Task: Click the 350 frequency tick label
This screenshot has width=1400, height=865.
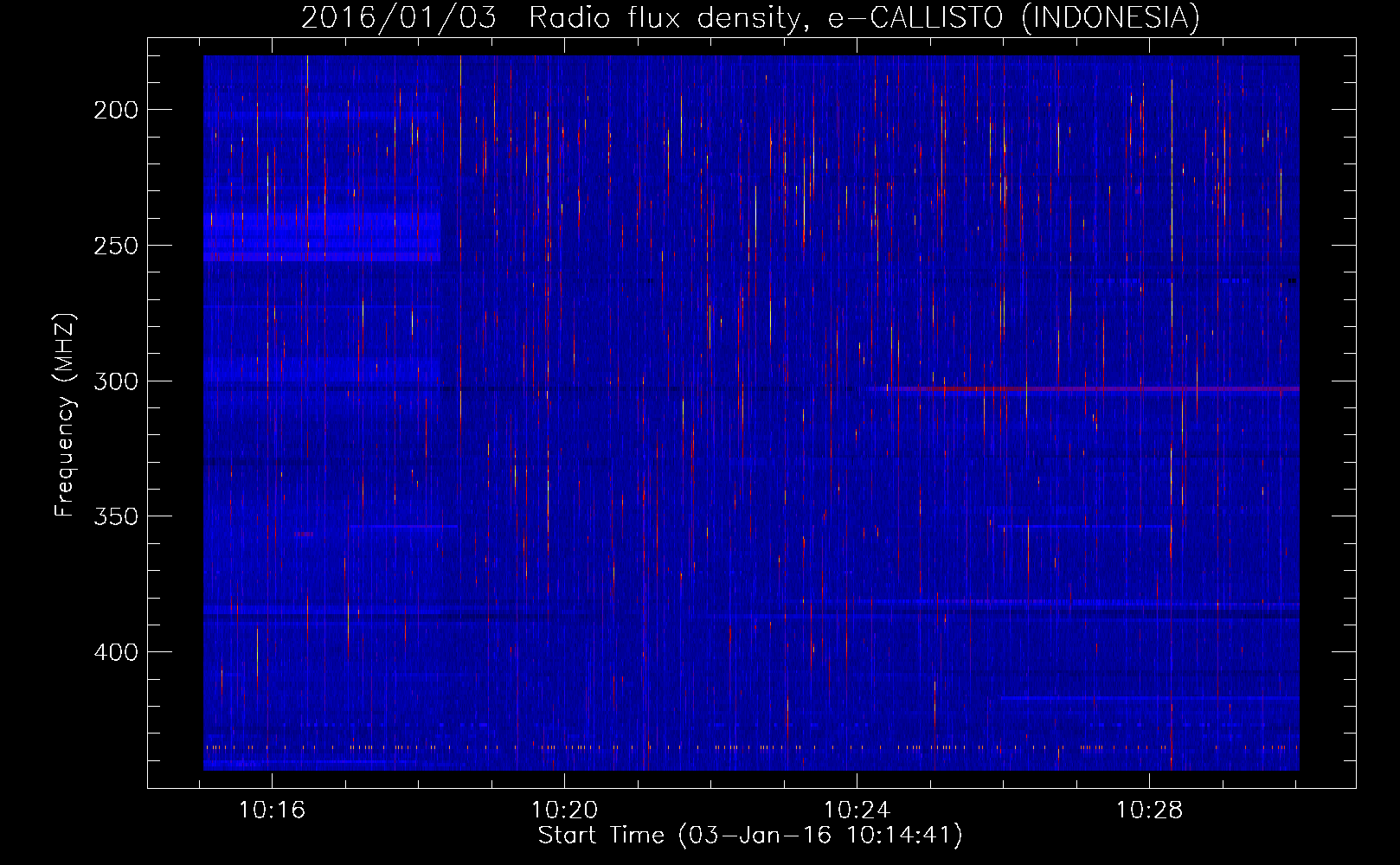Action: coord(116,516)
